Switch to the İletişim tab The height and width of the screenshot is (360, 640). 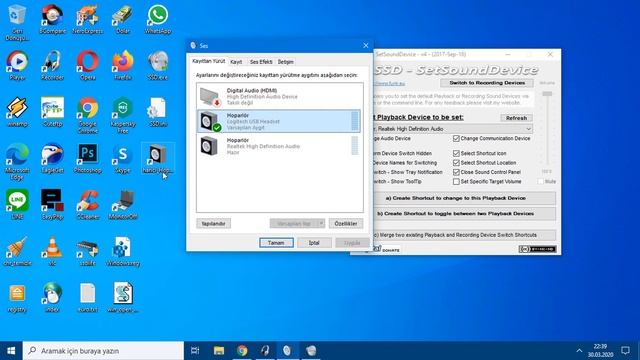click(x=285, y=62)
